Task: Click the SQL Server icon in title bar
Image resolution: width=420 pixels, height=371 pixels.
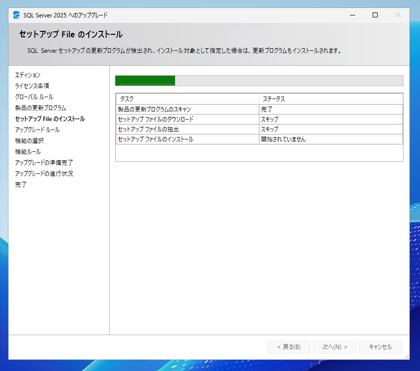Action: click(16, 15)
